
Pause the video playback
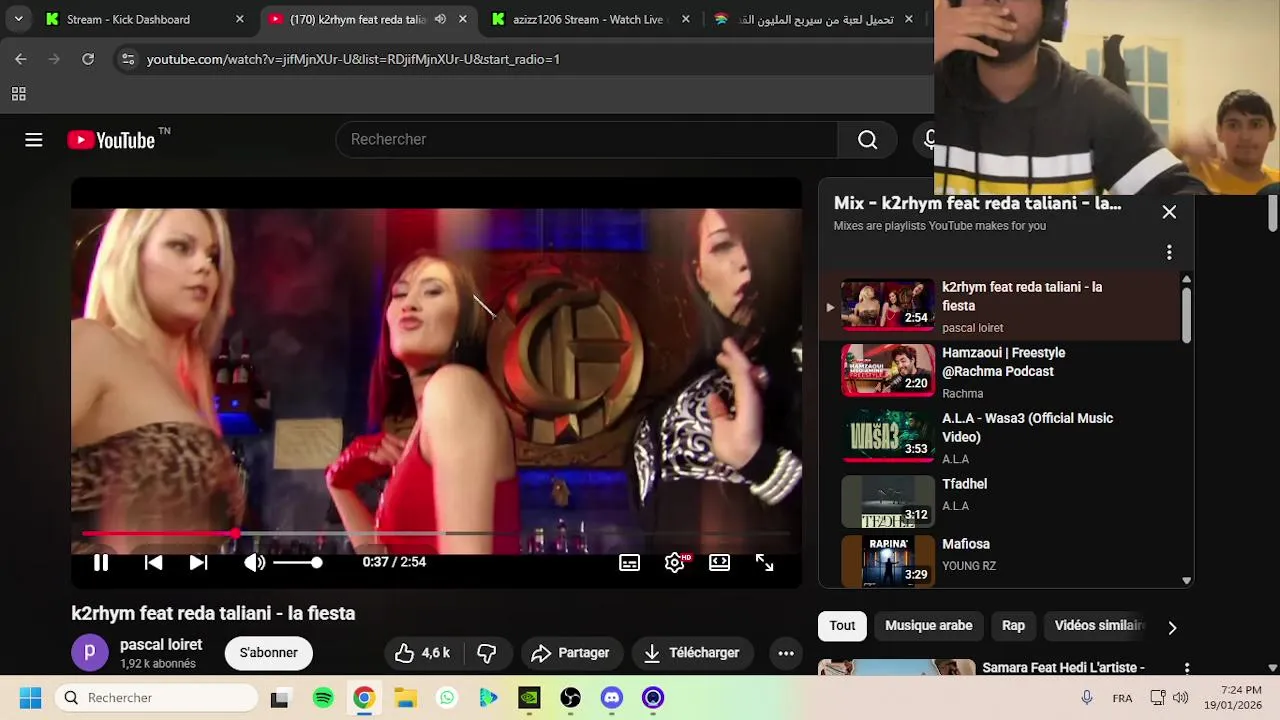101,562
